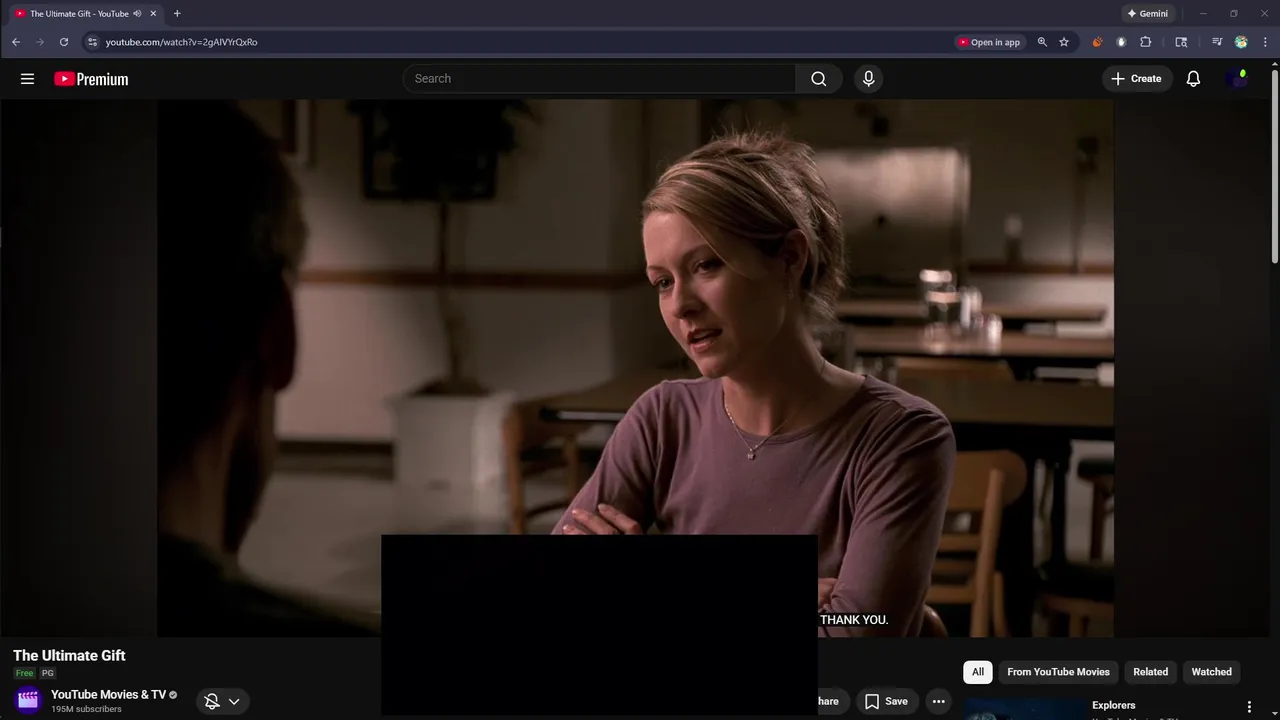This screenshot has height=720, width=1280.
Task: Go to YouTube Premium home logo
Action: [x=91, y=79]
